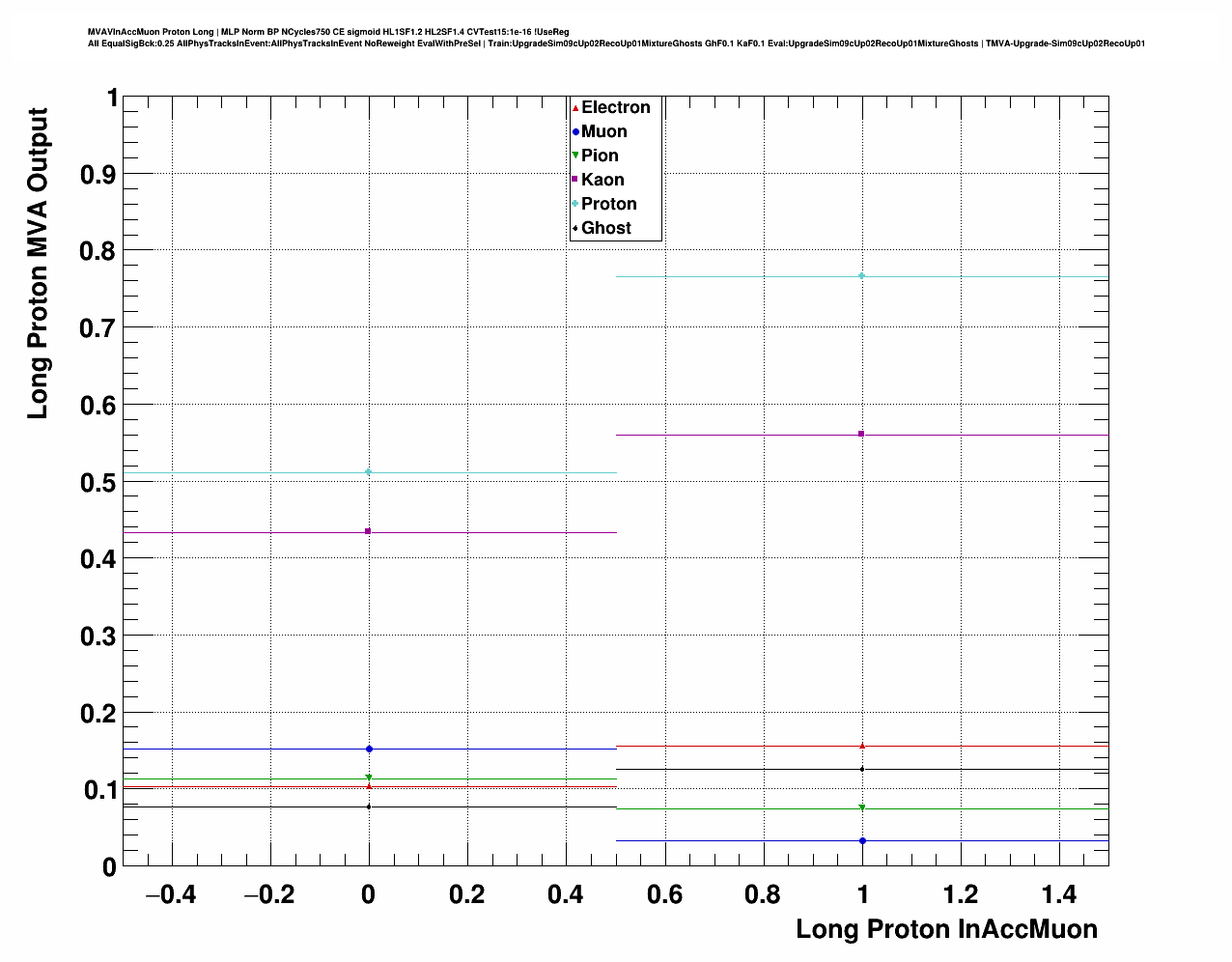Screen dimensions: 1232x962
Task: Select the purple Kaon square legend marker
Action: point(575,180)
